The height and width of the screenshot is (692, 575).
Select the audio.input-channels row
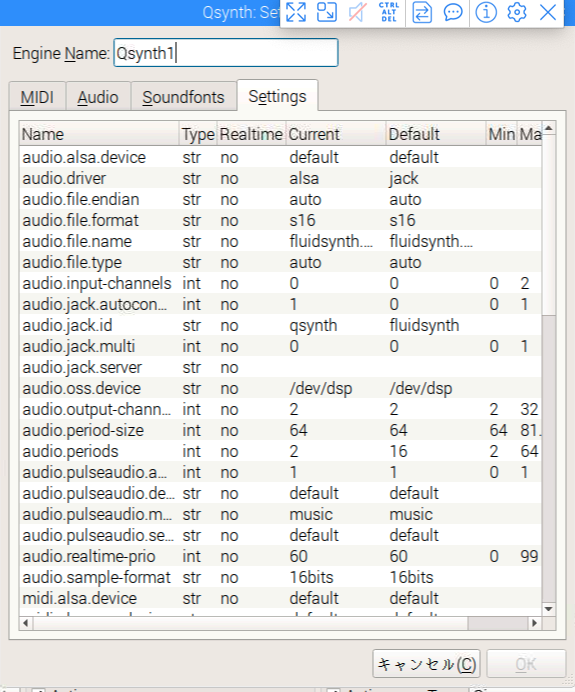[x=280, y=283]
